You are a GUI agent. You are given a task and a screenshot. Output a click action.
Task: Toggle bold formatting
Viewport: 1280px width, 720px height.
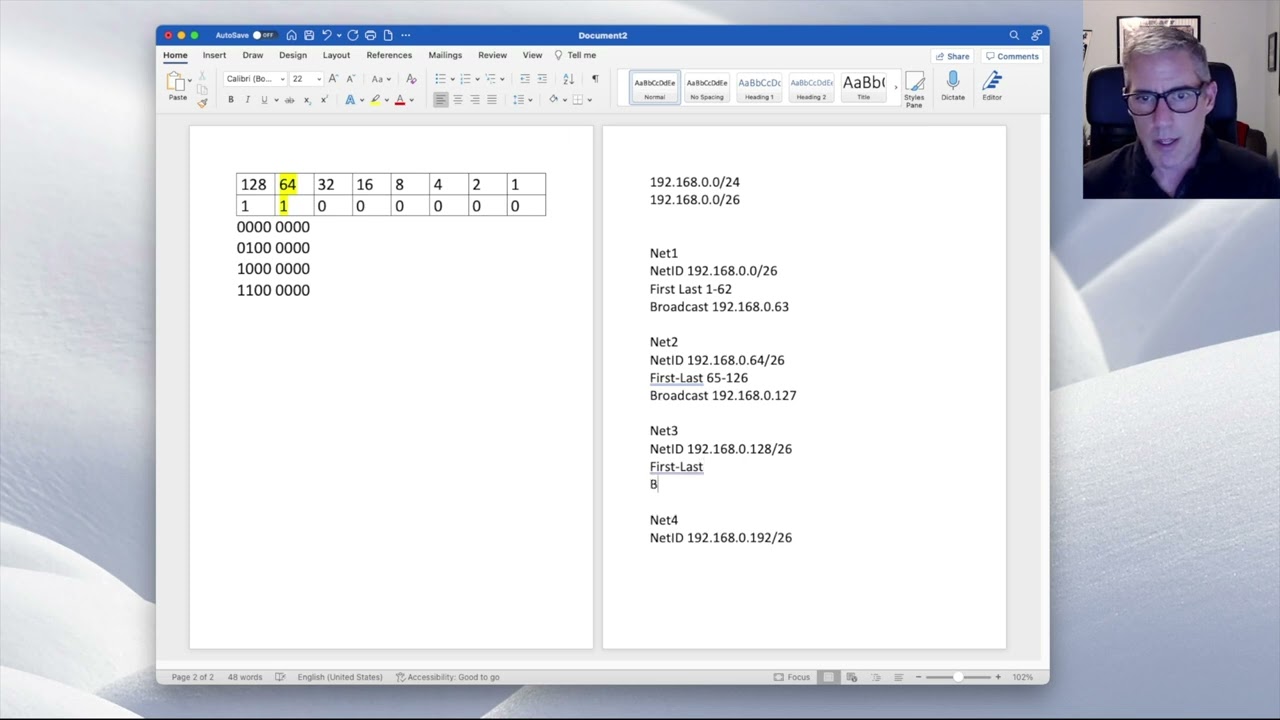tap(231, 100)
